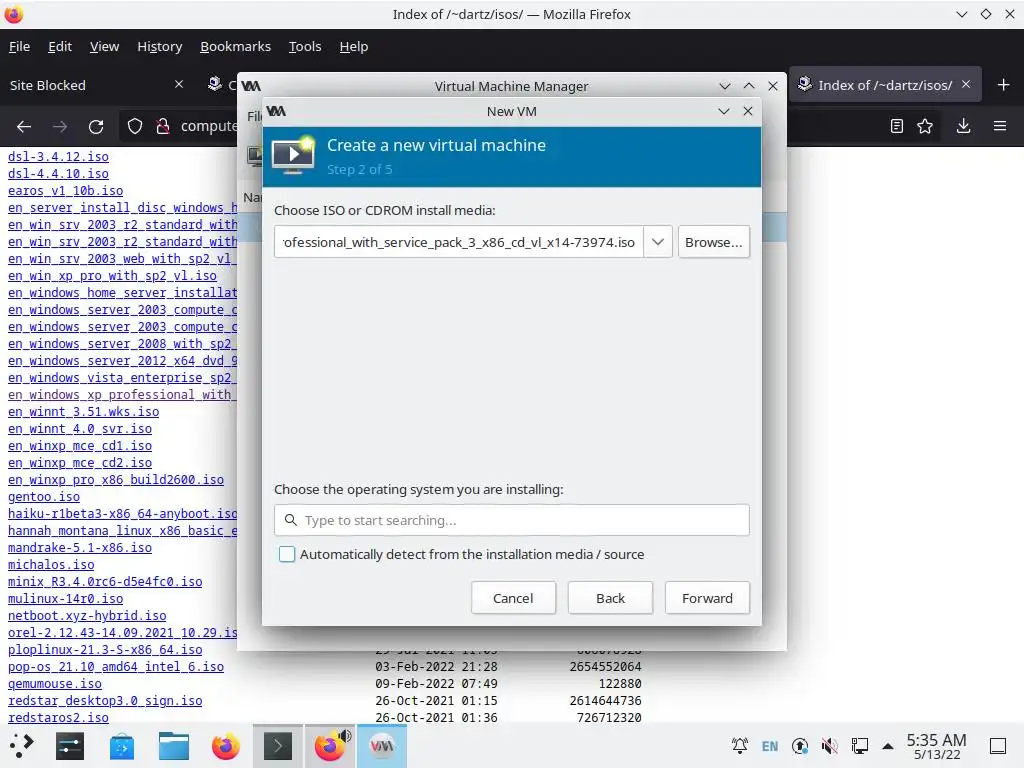Expand the ISO install media dropdown

click(658, 242)
